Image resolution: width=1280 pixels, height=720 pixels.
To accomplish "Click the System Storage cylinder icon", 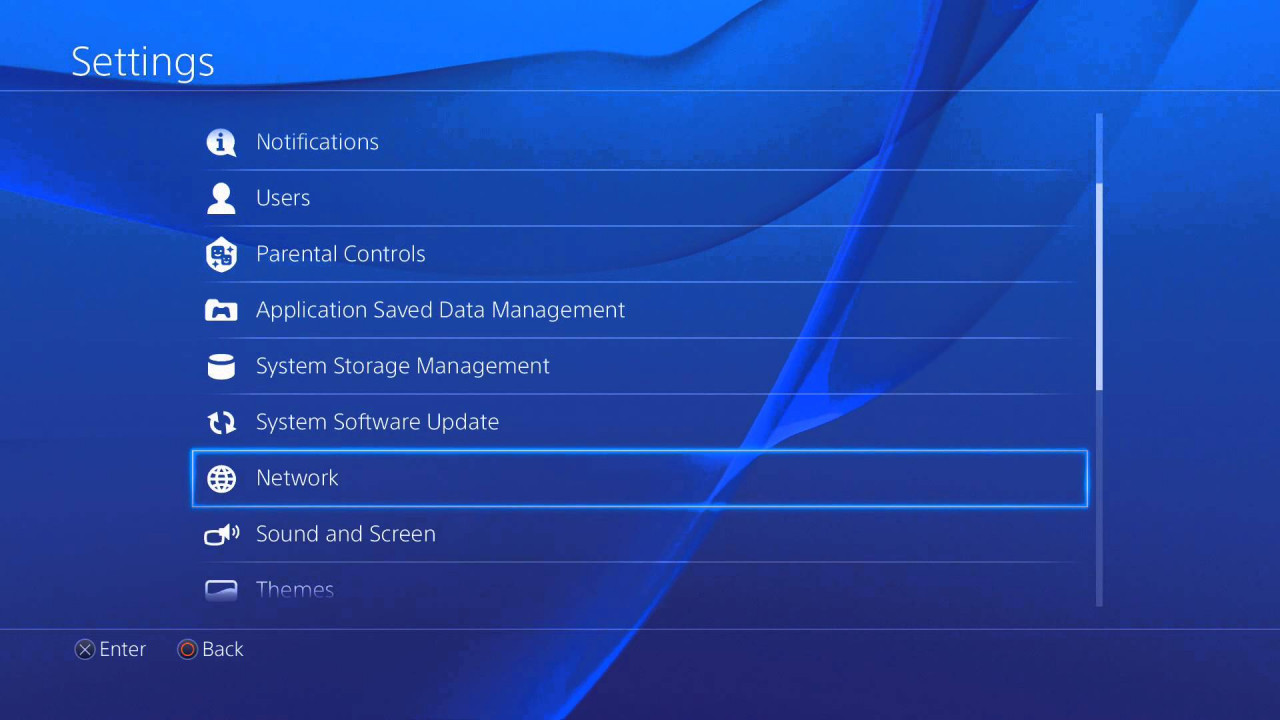I will pos(221,366).
